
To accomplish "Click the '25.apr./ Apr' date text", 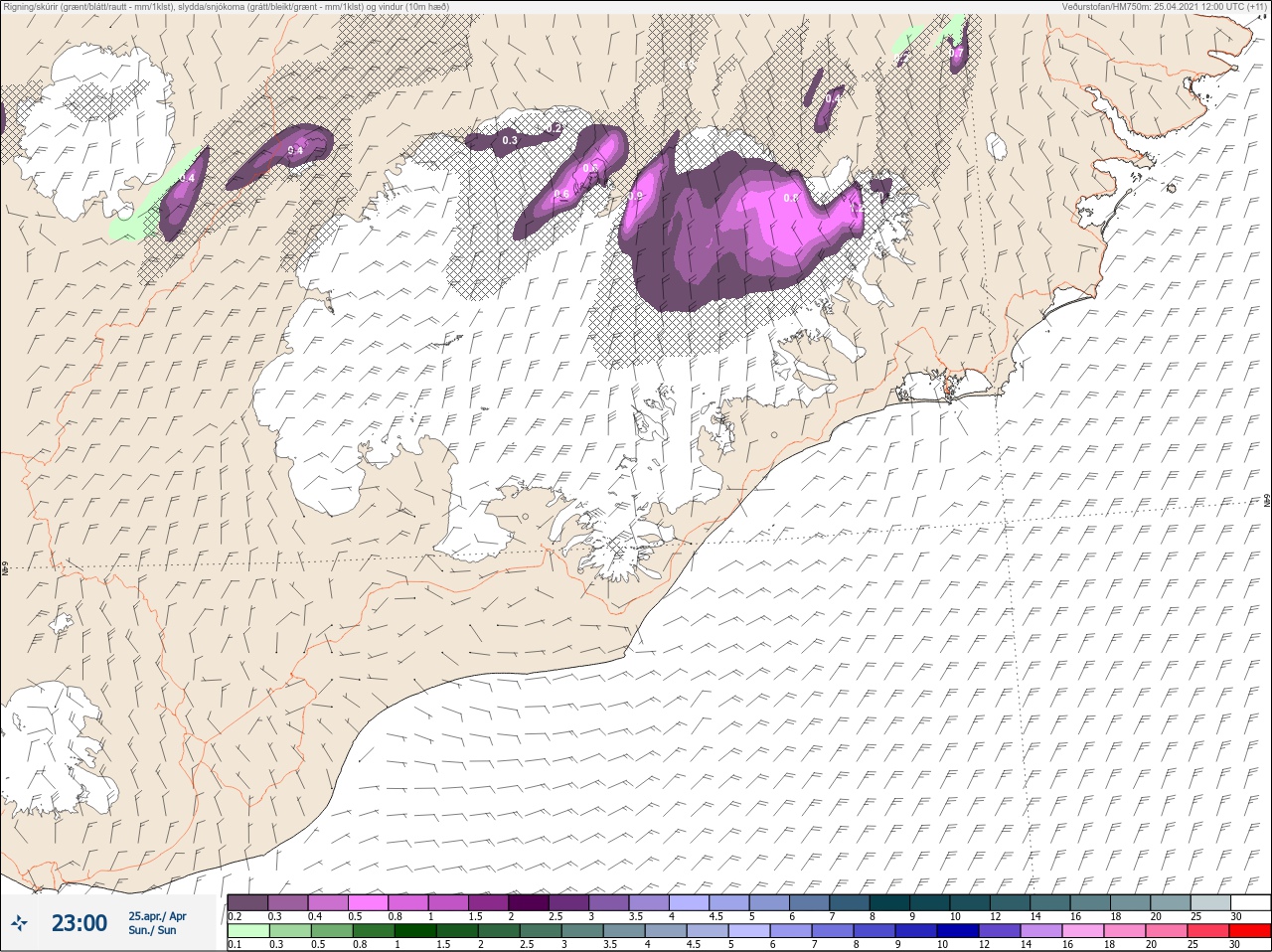I will point(157,916).
